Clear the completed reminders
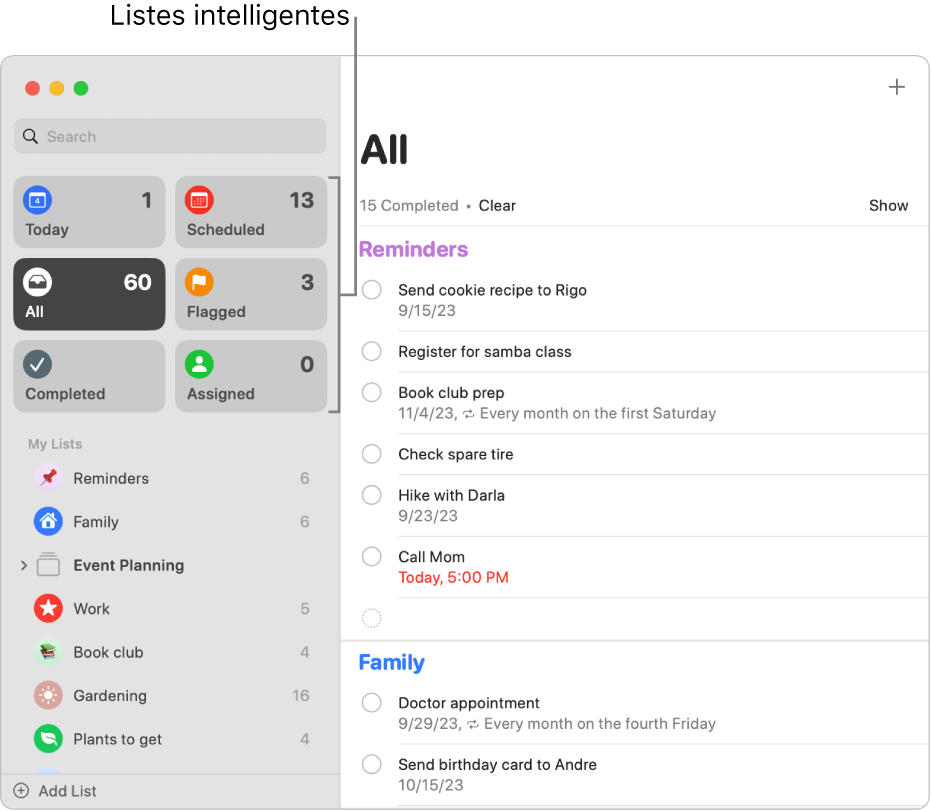 [x=497, y=206]
